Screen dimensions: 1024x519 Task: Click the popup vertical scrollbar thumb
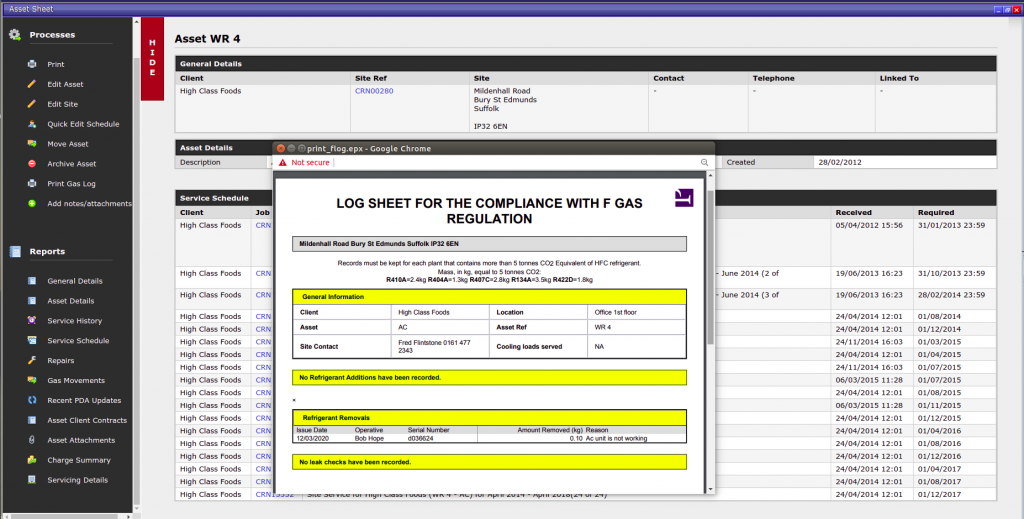pos(711,268)
